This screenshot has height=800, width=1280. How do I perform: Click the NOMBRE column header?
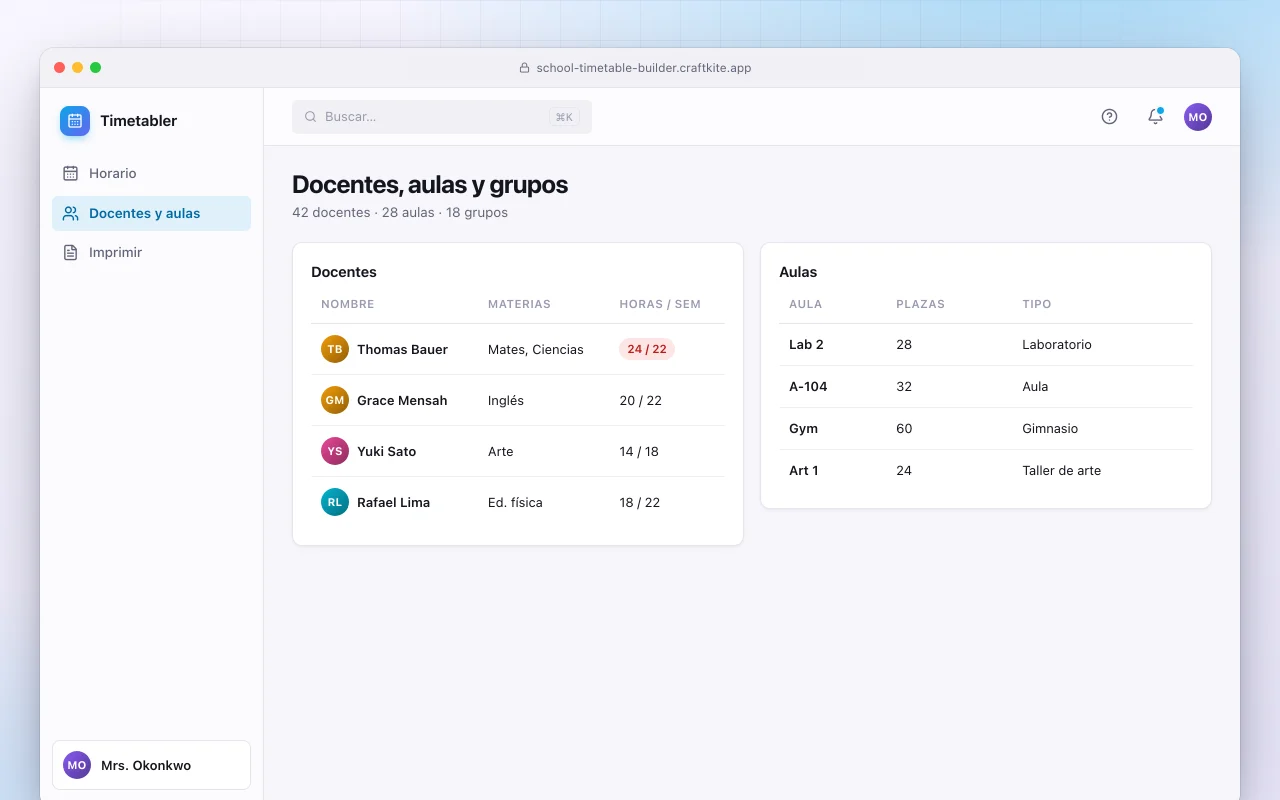point(348,304)
